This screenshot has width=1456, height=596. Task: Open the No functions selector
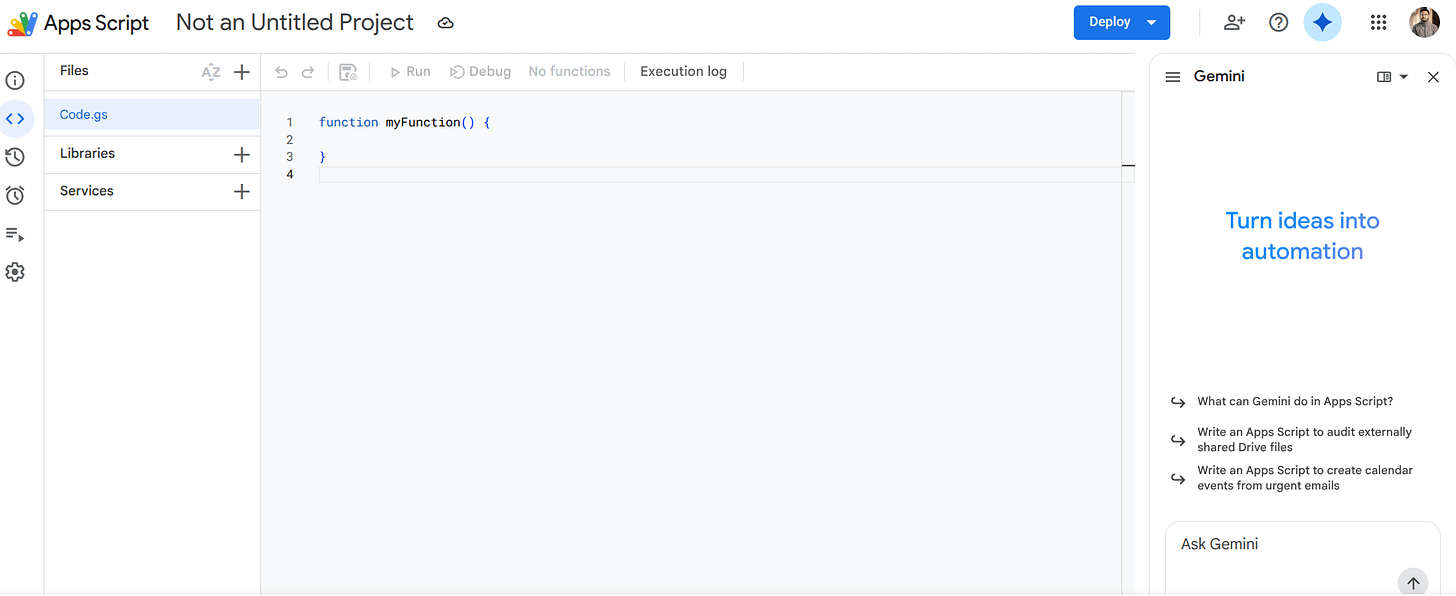pyautogui.click(x=569, y=72)
